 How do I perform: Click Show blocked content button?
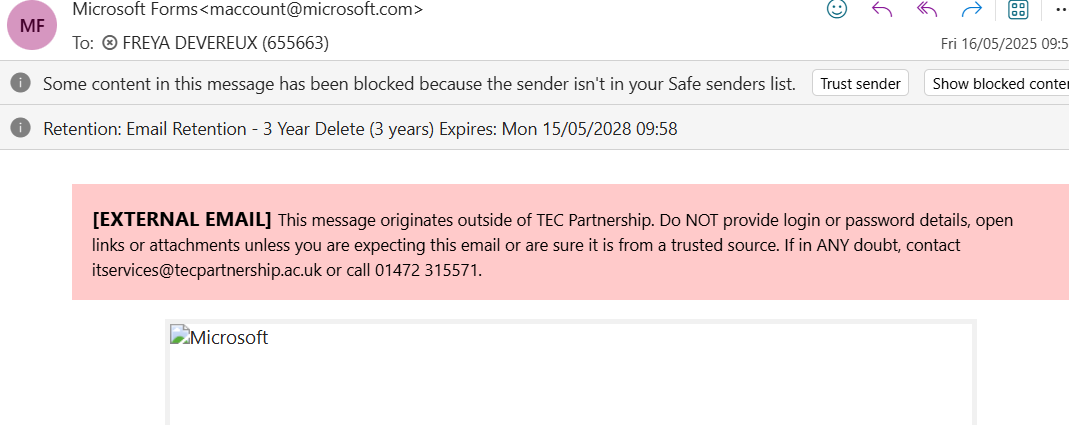pos(996,83)
